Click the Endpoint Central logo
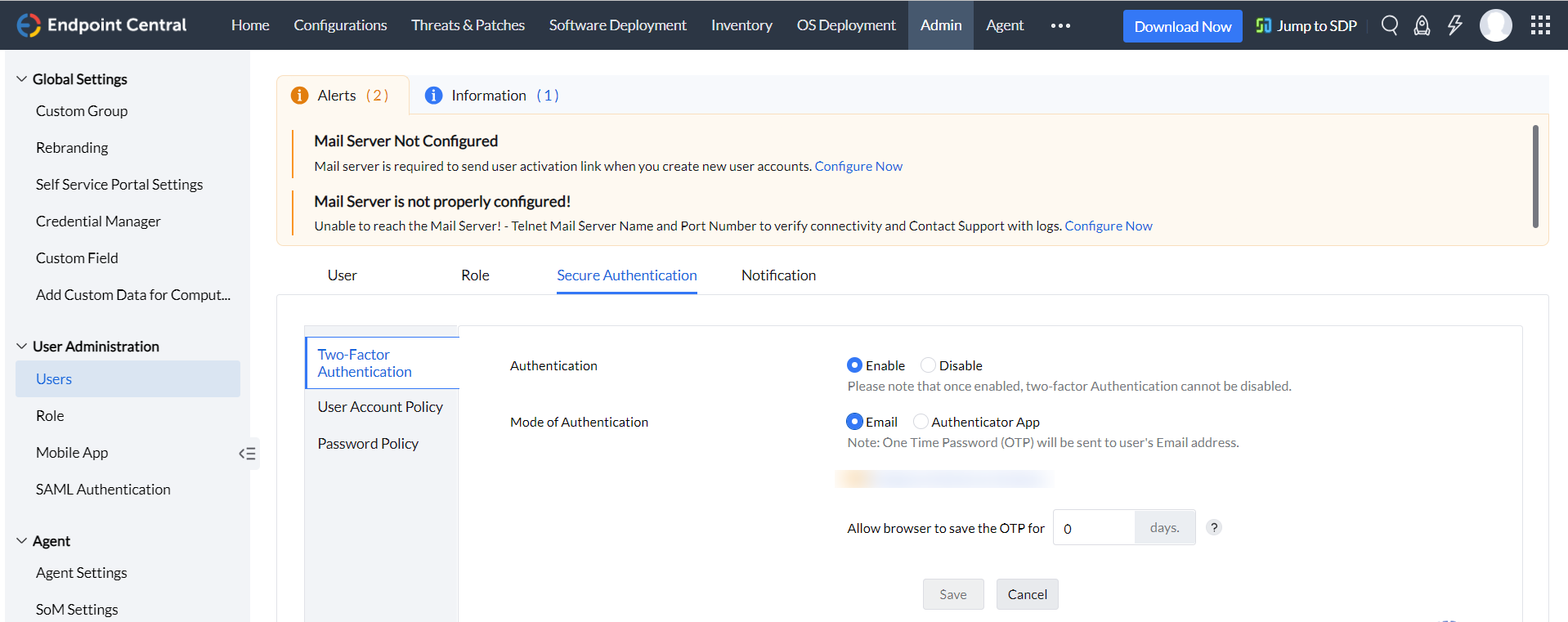1568x622 pixels. pyautogui.click(x=102, y=25)
